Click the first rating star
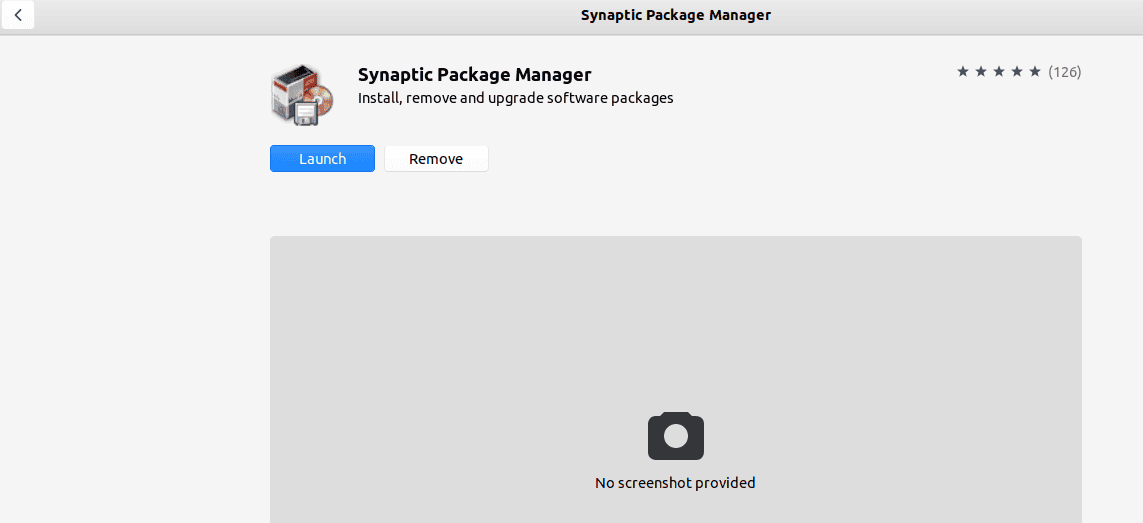1143x523 pixels. (x=963, y=72)
